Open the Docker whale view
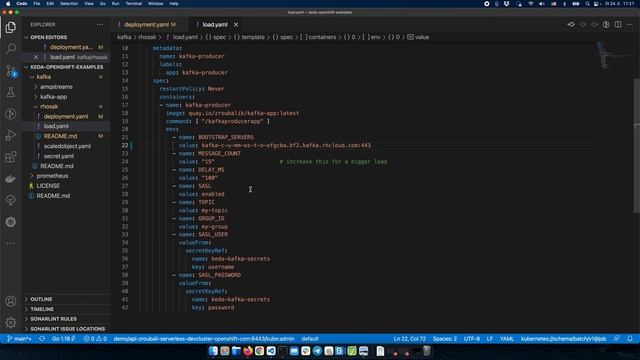 (11, 178)
